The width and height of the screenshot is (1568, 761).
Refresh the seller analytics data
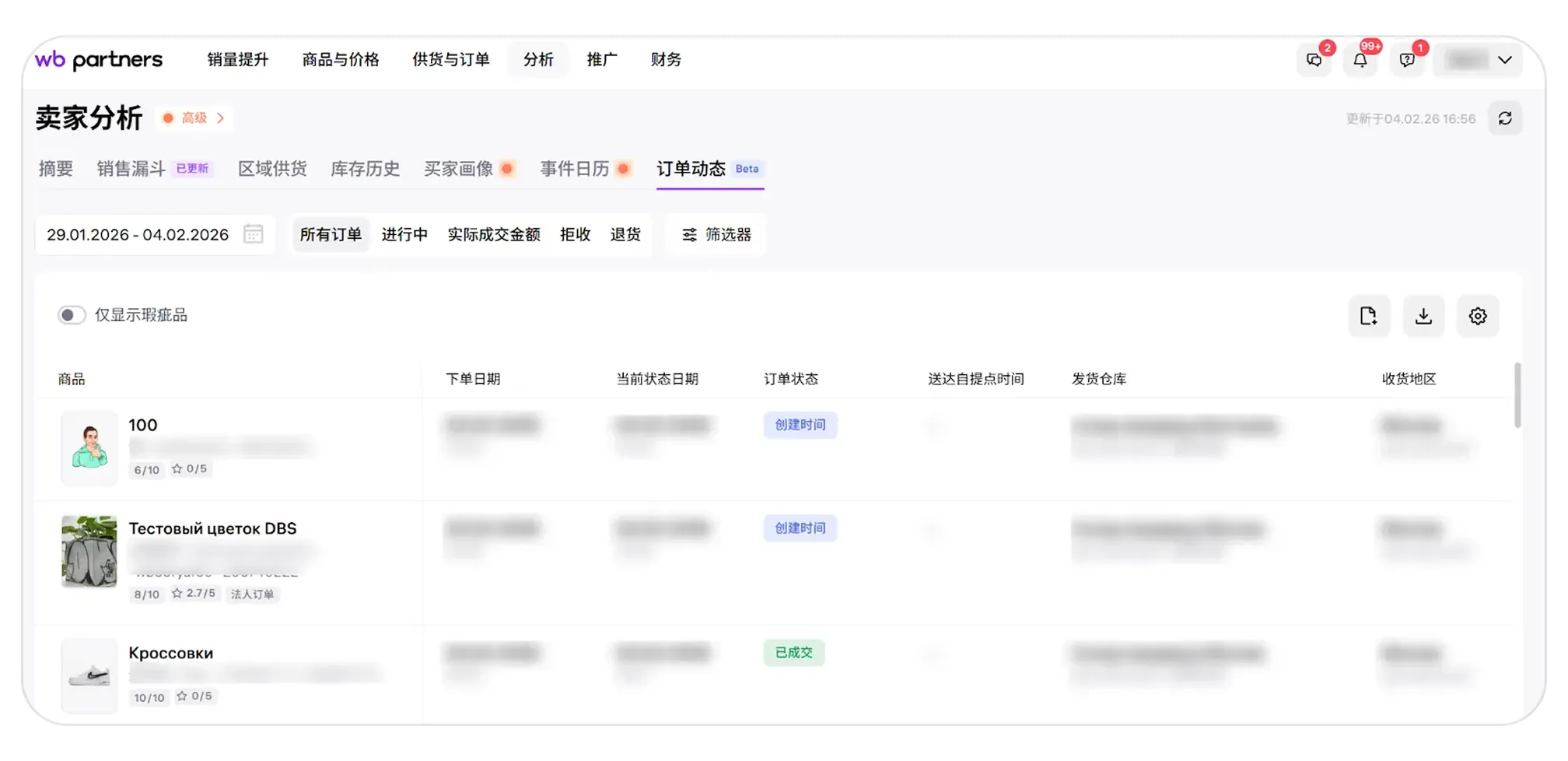pyautogui.click(x=1505, y=118)
